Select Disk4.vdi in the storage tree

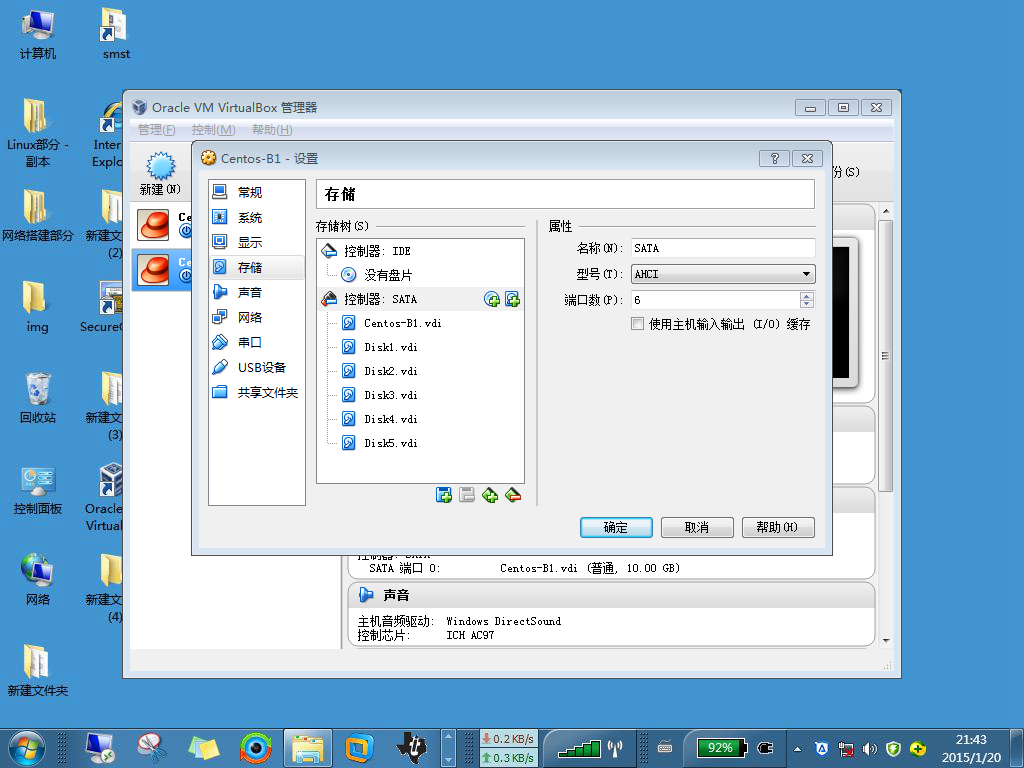pos(420,419)
